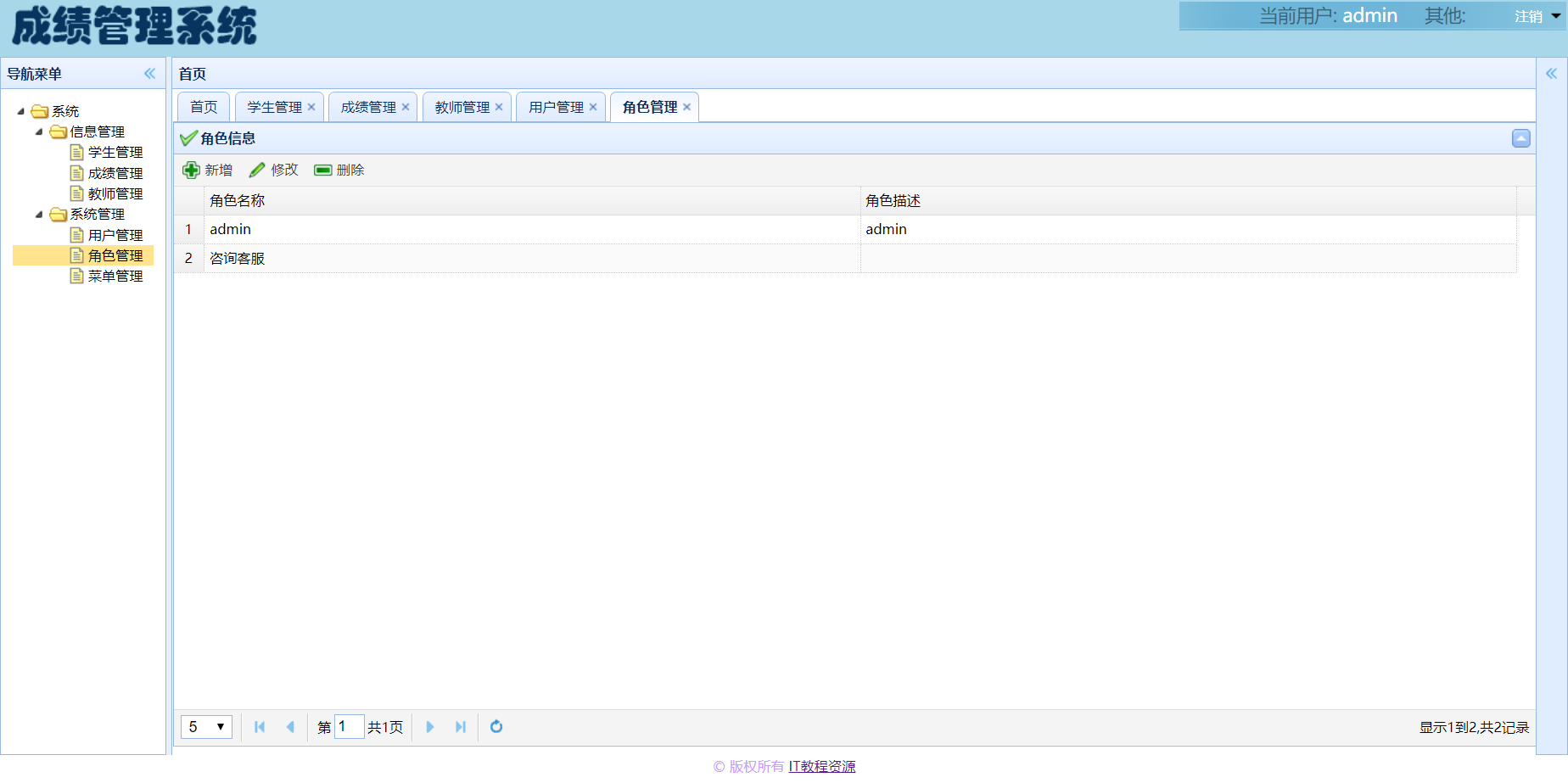The width and height of the screenshot is (1568, 783).
Task: Click the 信息管理 folder icon
Action: 58,131
